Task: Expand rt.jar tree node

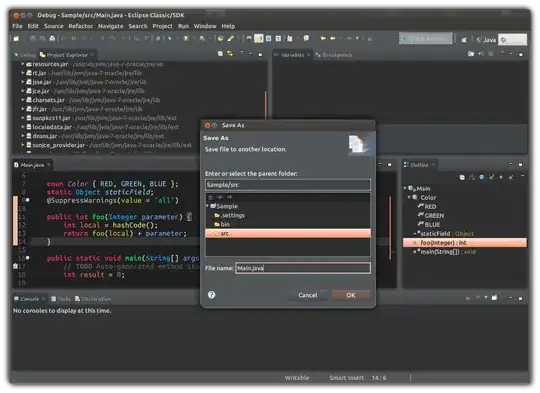Action: 23,73
